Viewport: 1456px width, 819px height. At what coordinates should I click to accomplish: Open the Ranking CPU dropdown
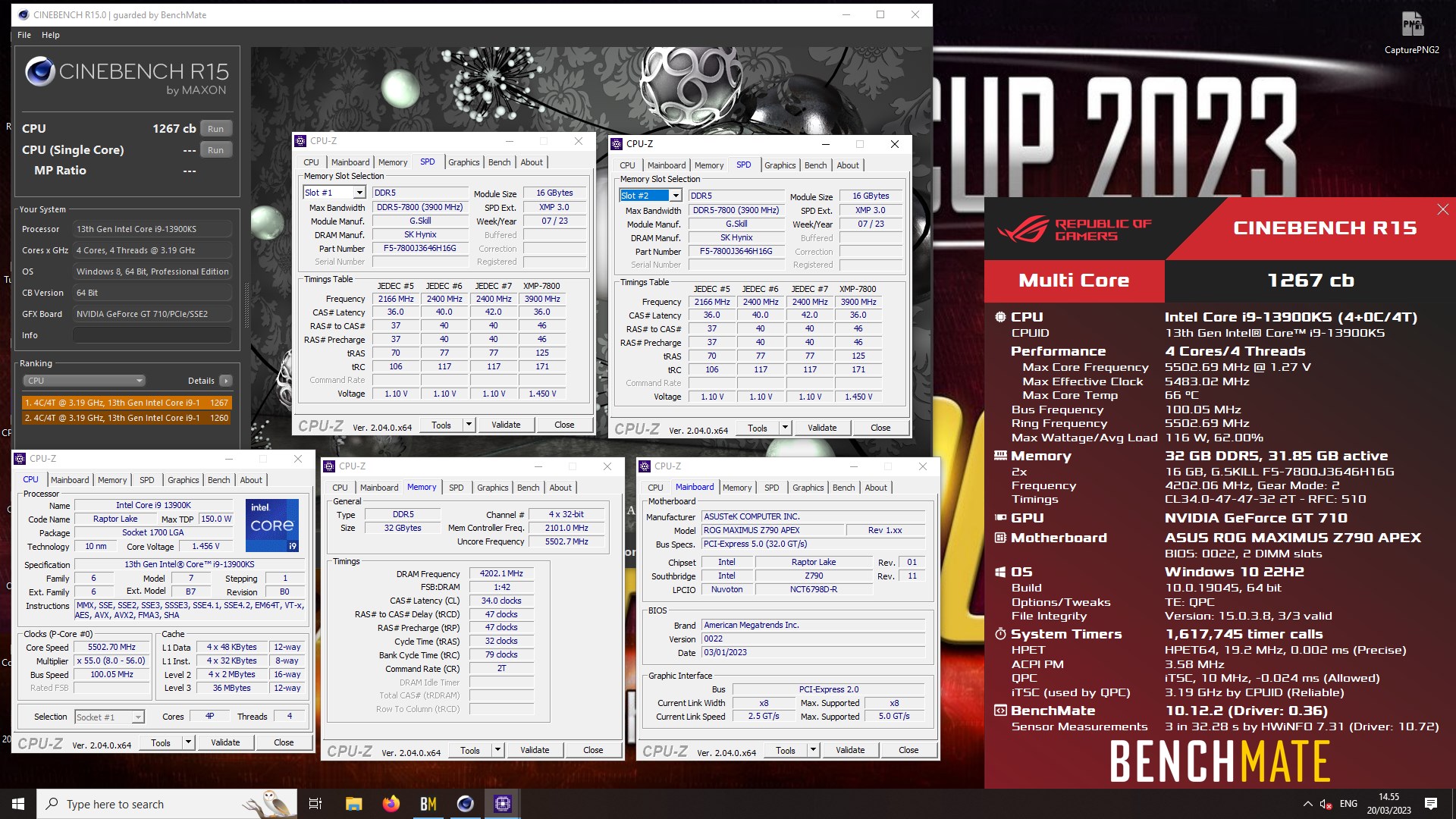pos(83,381)
